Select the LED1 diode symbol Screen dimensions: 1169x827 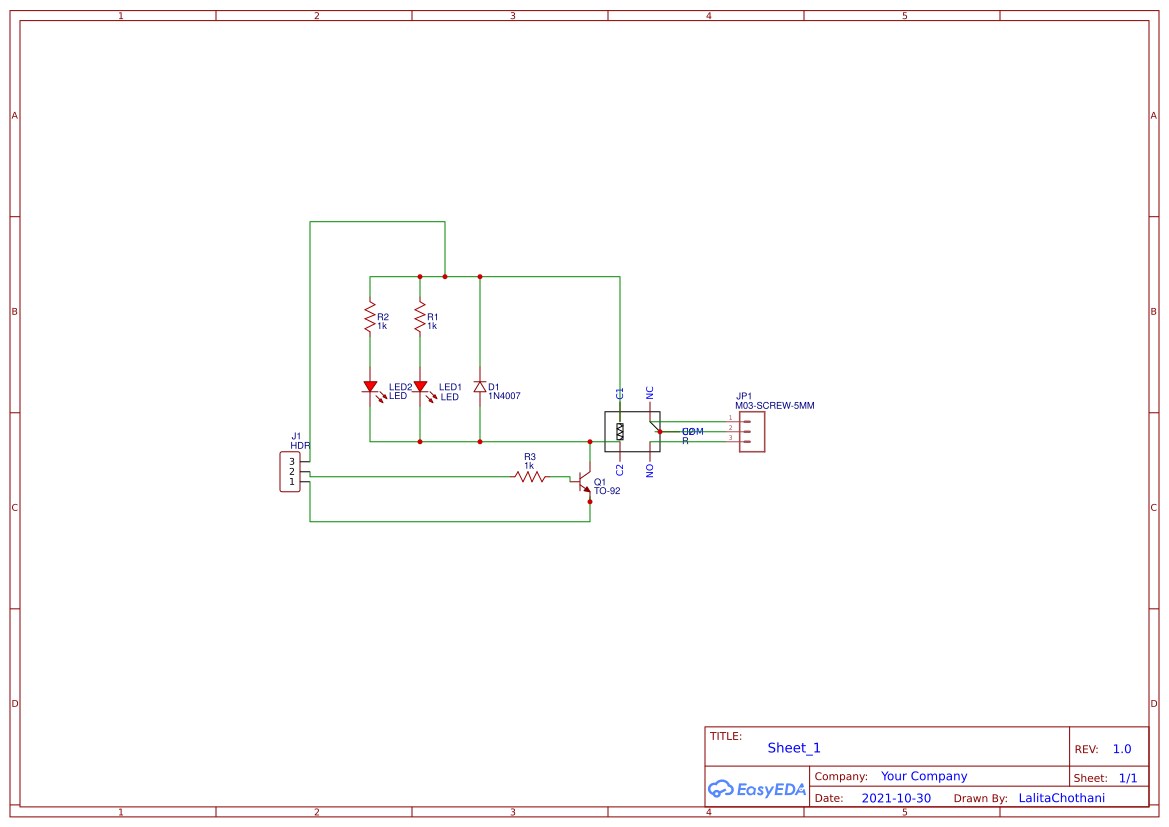(x=420, y=387)
